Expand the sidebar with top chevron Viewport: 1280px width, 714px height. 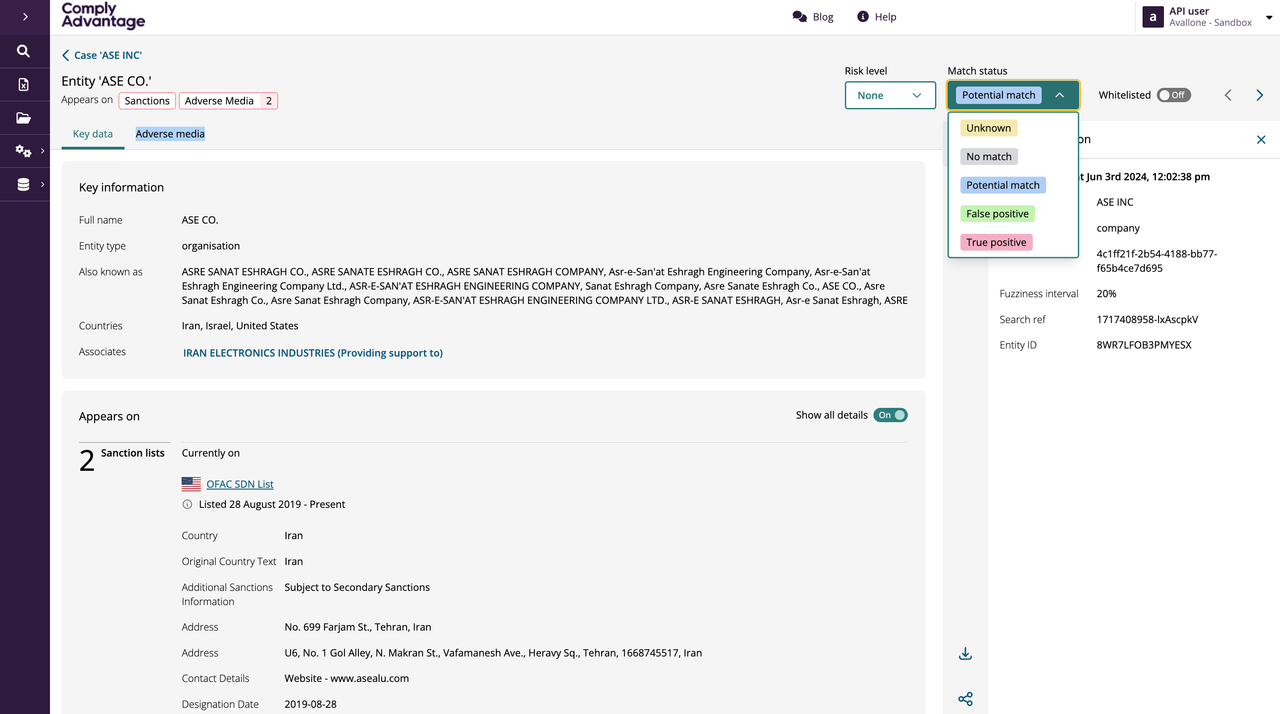coord(24,17)
